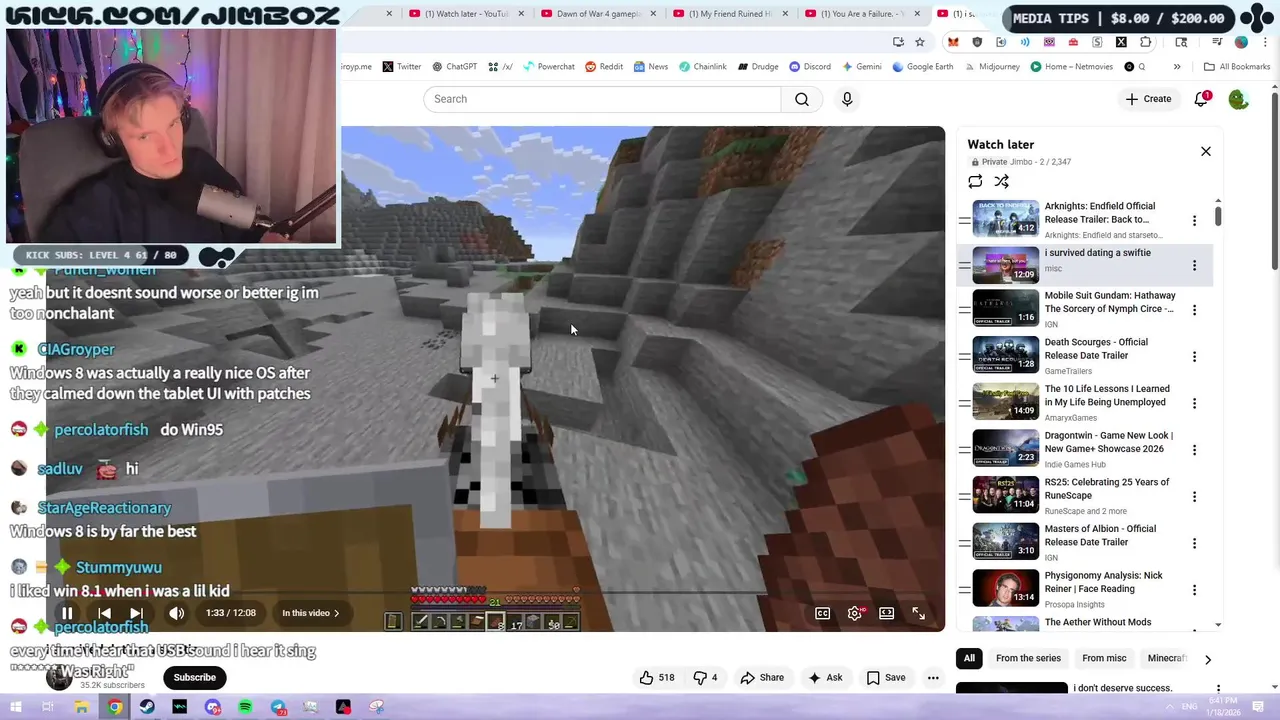Dislike the video

pos(706,678)
